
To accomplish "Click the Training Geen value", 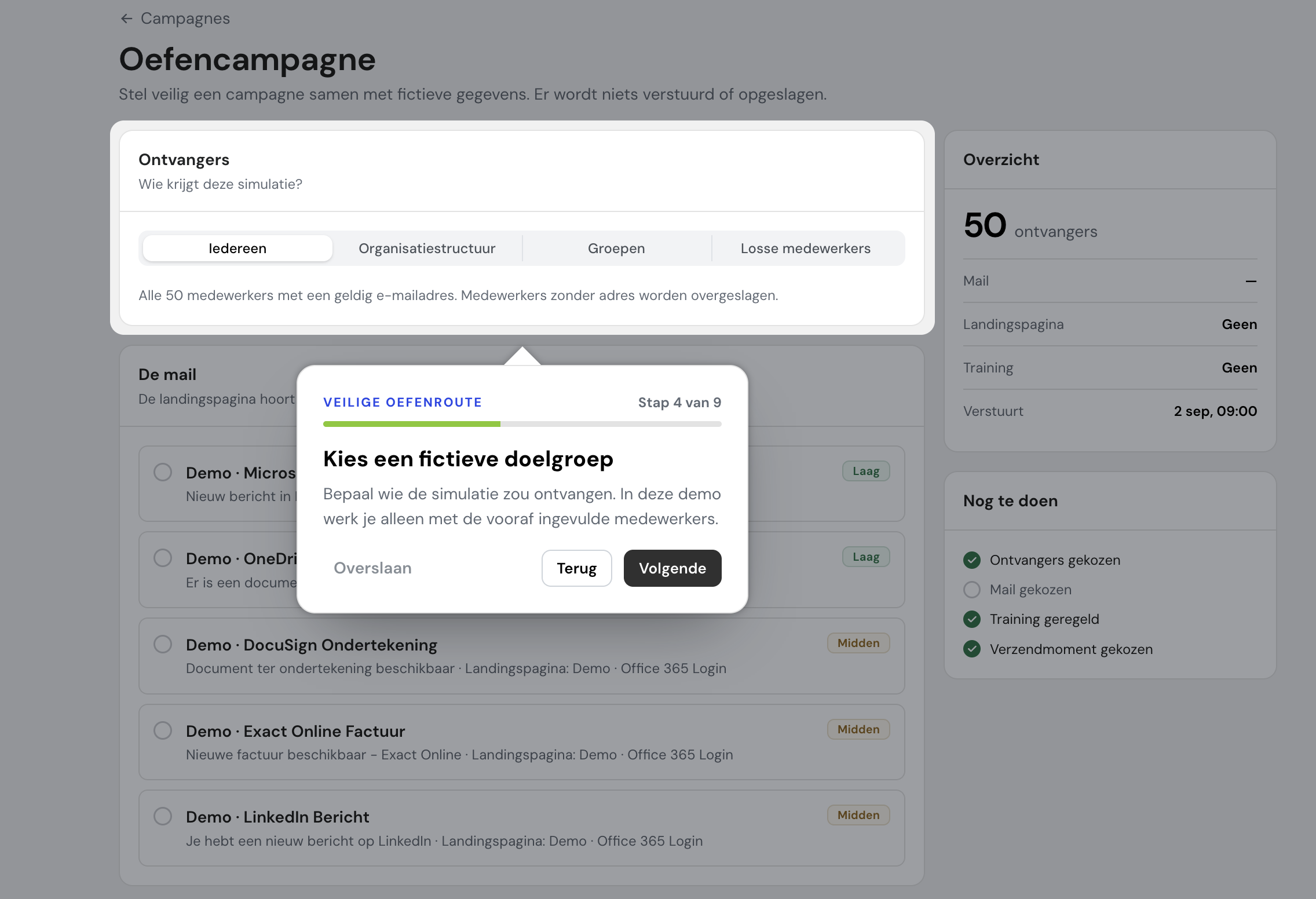I will [1240, 368].
